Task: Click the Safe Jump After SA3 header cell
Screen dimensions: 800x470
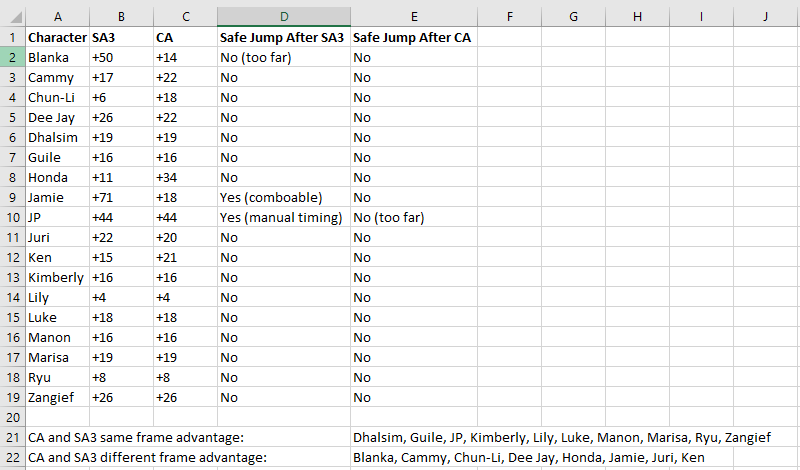Action: [284, 37]
